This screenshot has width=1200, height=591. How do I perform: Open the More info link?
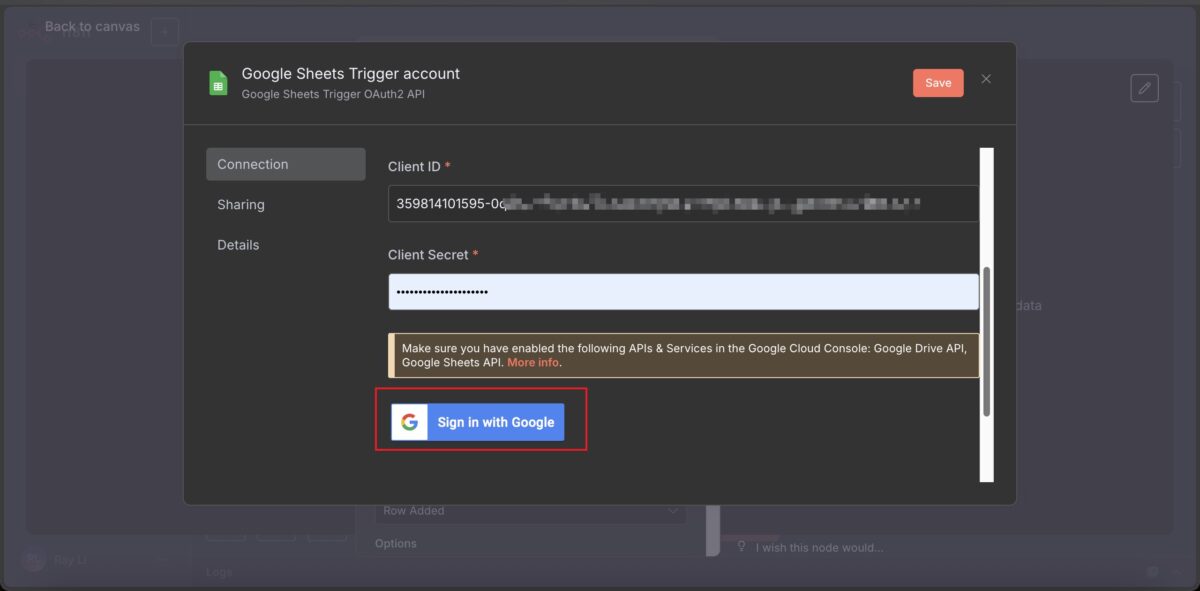point(533,362)
